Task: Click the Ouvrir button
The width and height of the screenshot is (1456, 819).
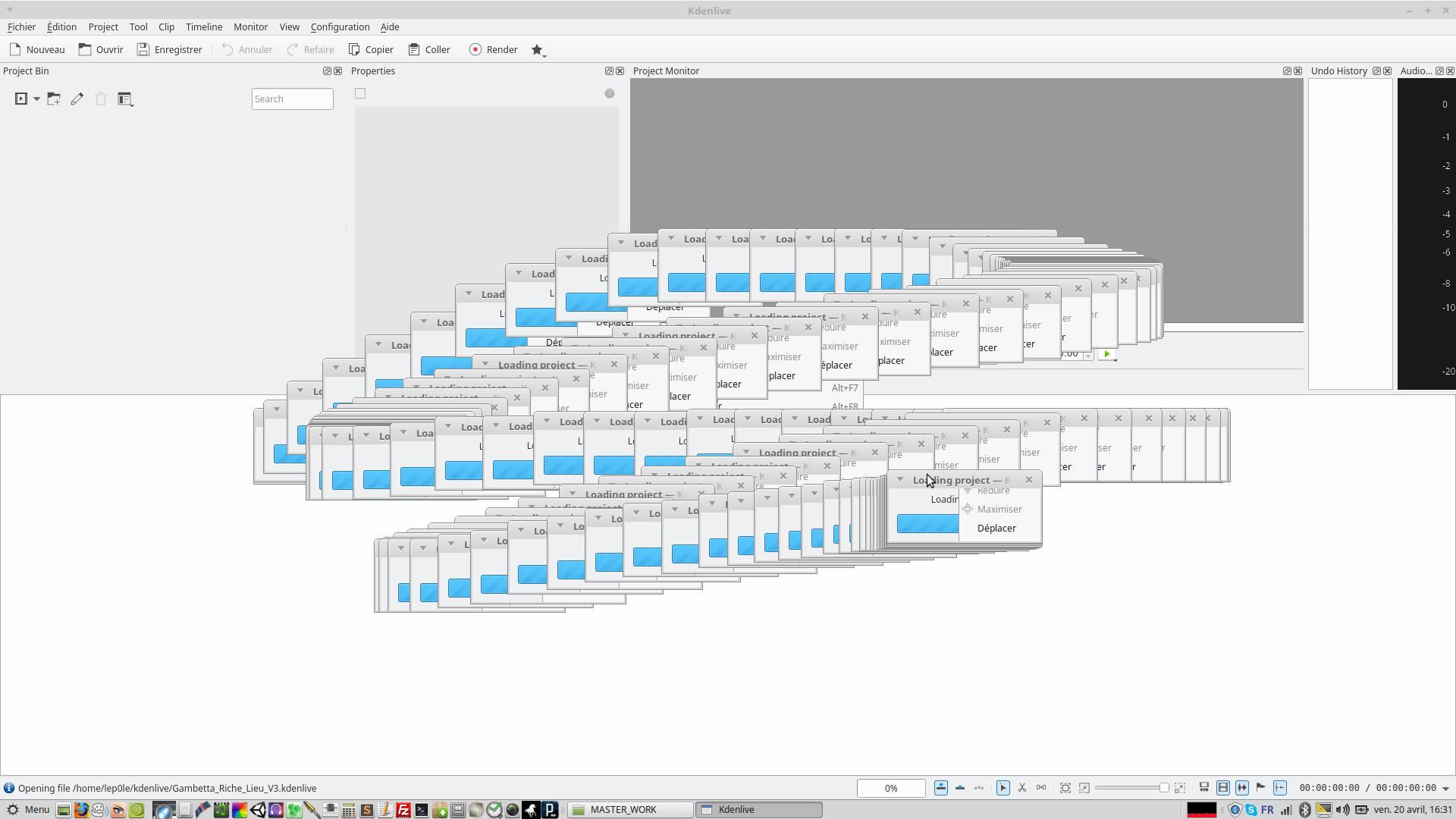Action: (101, 49)
